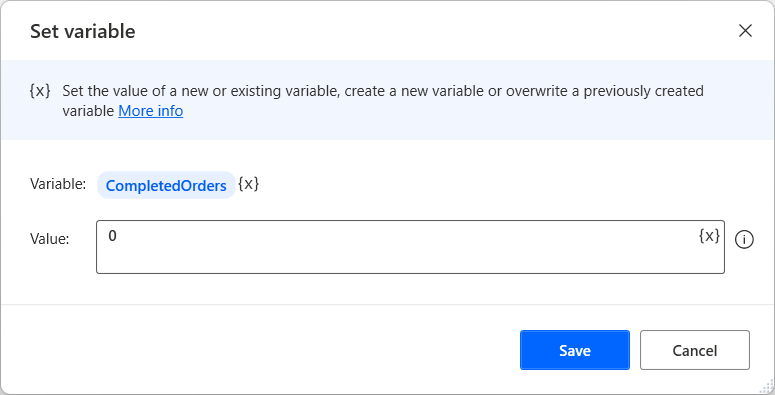Click the description text about overwriting variables
The width and height of the screenshot is (775, 395).
[383, 101]
